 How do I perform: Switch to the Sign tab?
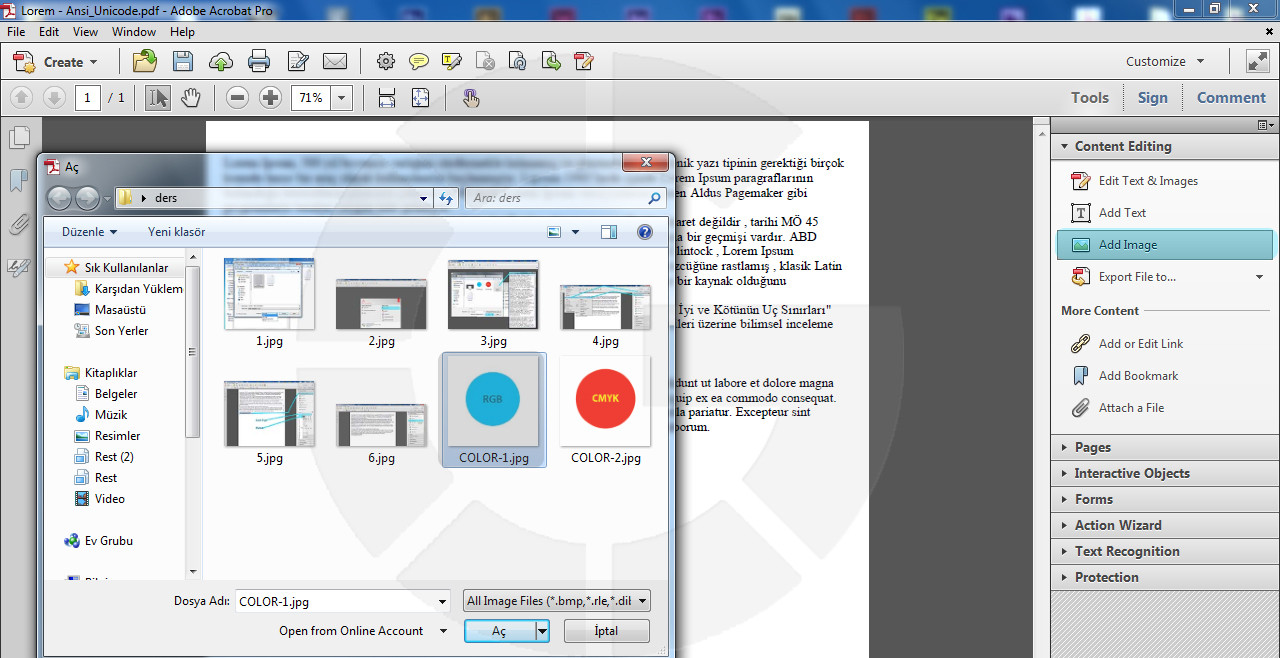click(x=1152, y=97)
